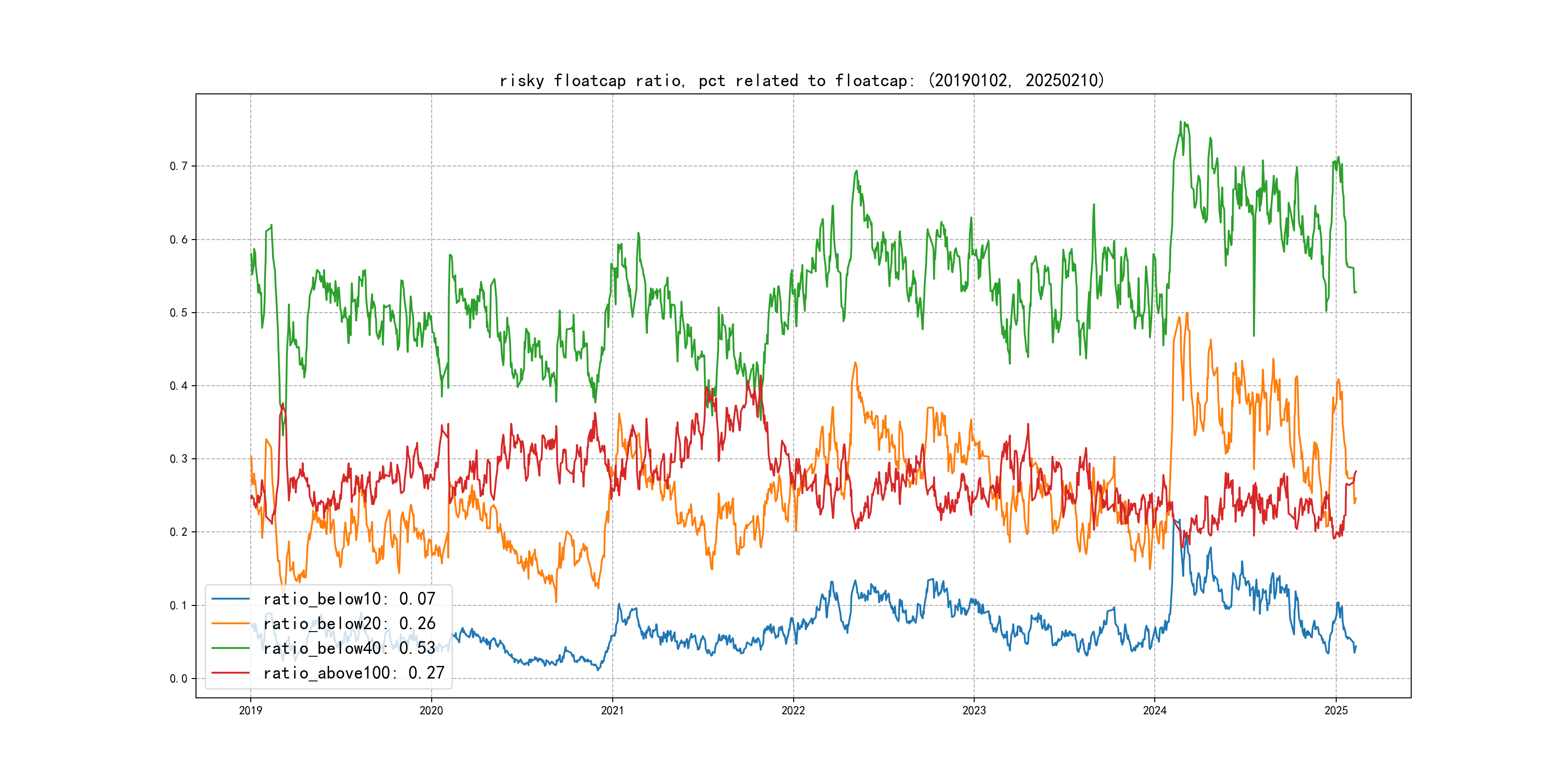Select the 'ratio_below20: 0.26' legend label
Image resolution: width=1568 pixels, height=784 pixels.
(x=349, y=624)
